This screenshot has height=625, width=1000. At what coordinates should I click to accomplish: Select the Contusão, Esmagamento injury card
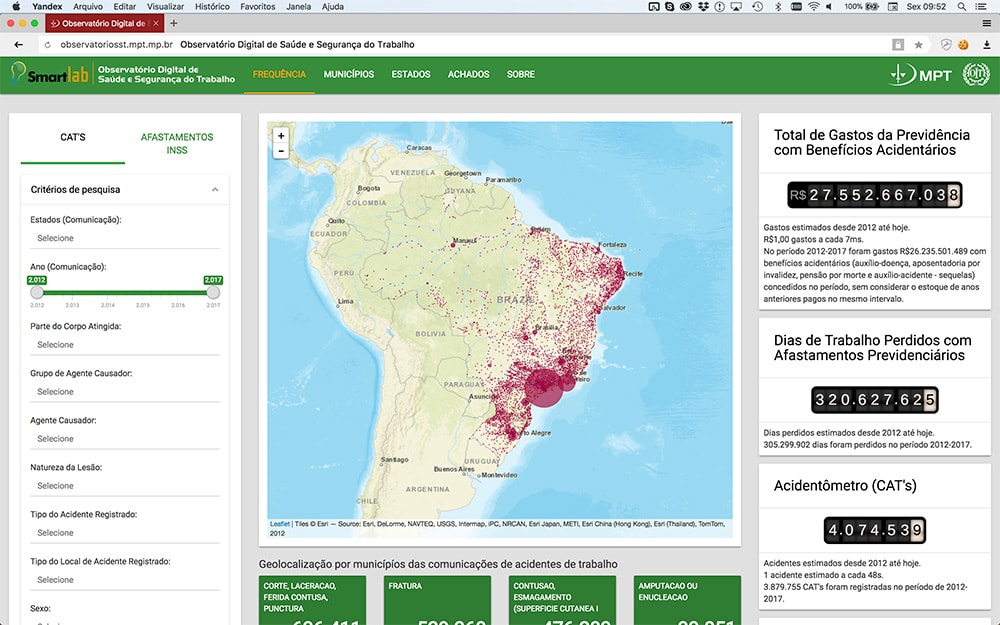coord(562,600)
